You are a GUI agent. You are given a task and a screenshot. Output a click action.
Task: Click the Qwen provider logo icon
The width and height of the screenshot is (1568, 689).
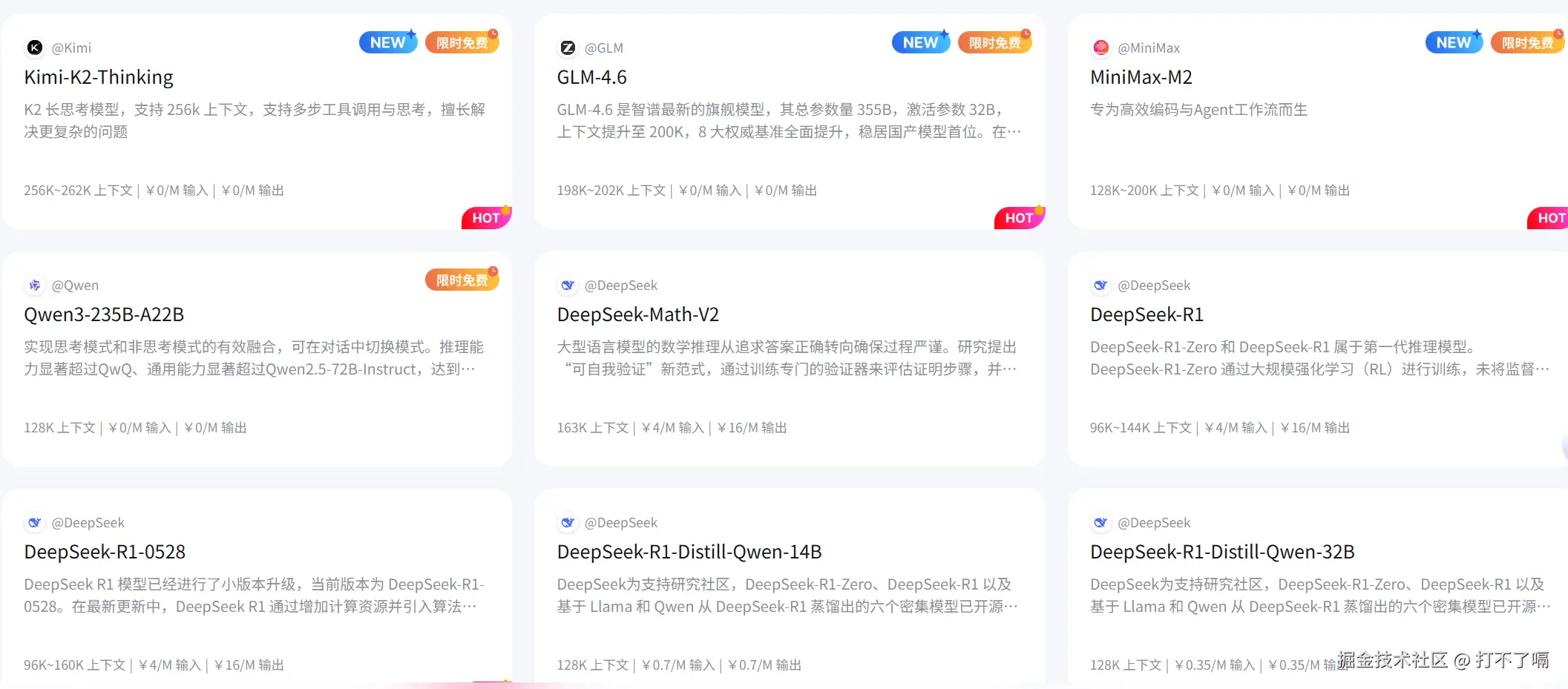(x=35, y=286)
